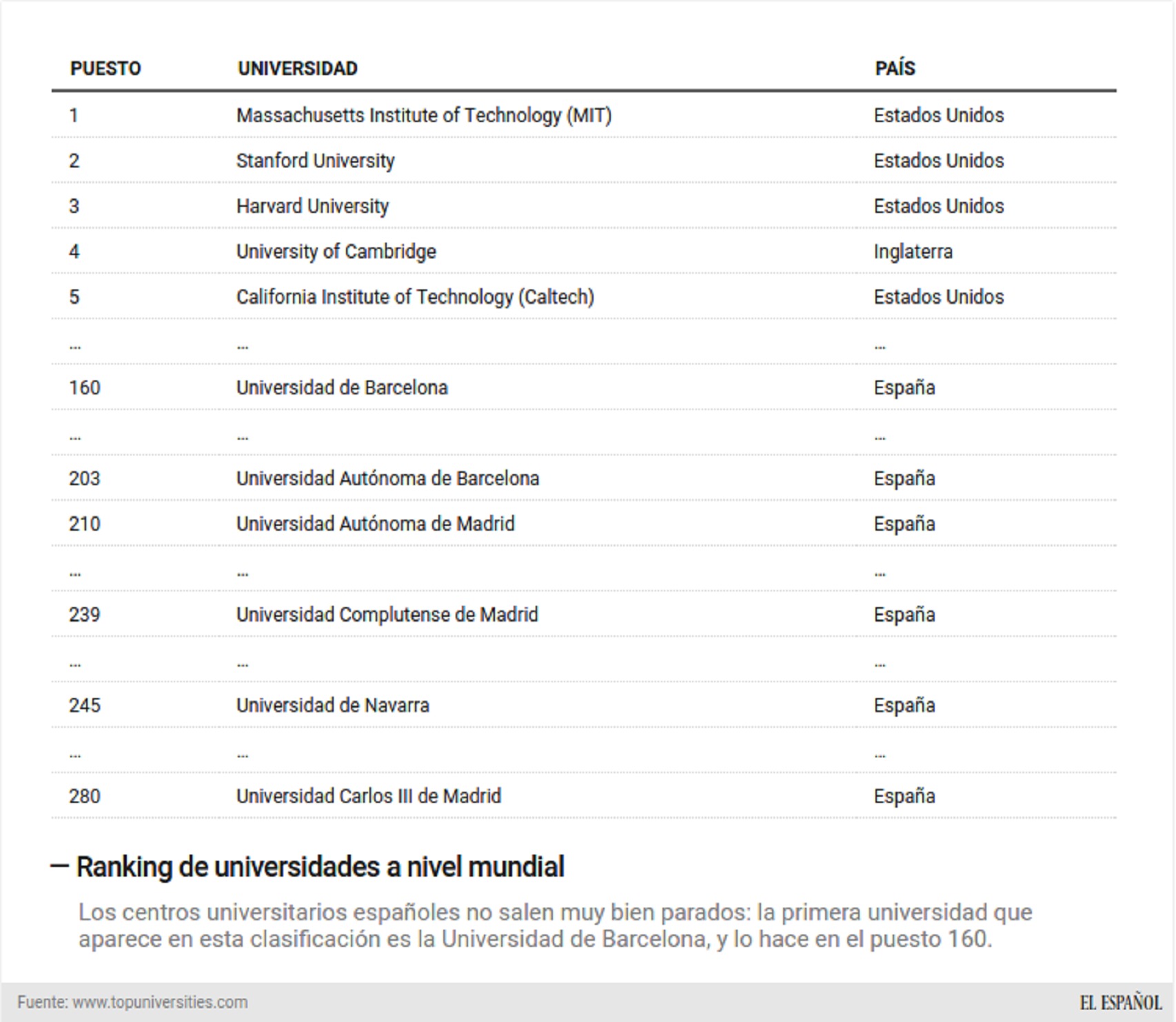This screenshot has height=1022, width=1176.
Task: Click on Harvard University
Action: (312, 206)
